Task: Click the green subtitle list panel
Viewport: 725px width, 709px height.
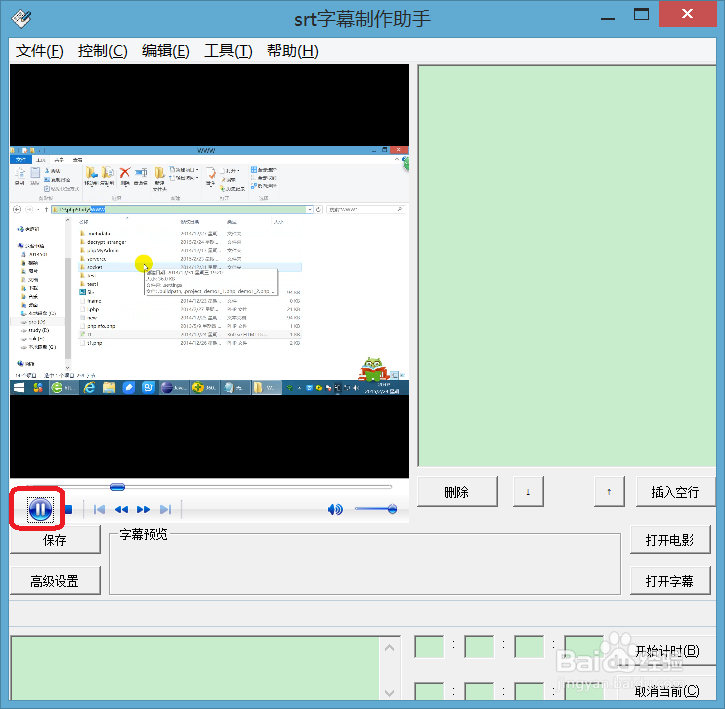Action: click(567, 266)
